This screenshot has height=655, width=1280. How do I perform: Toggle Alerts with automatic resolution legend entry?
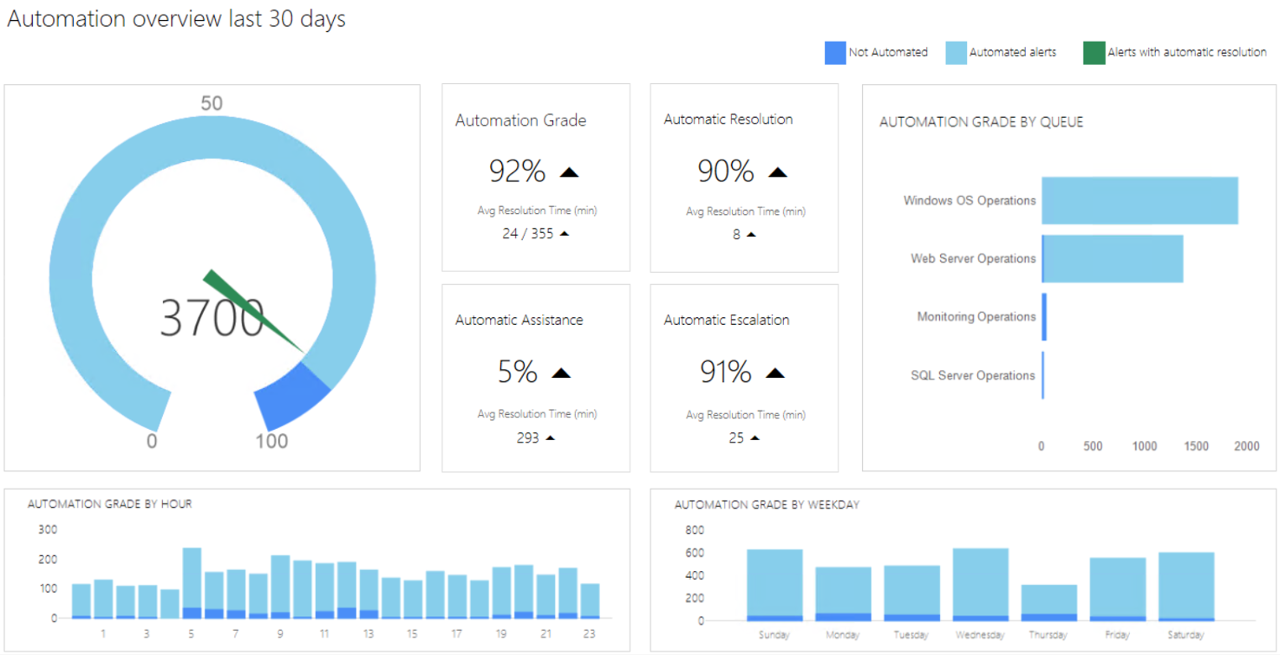coord(1174,53)
